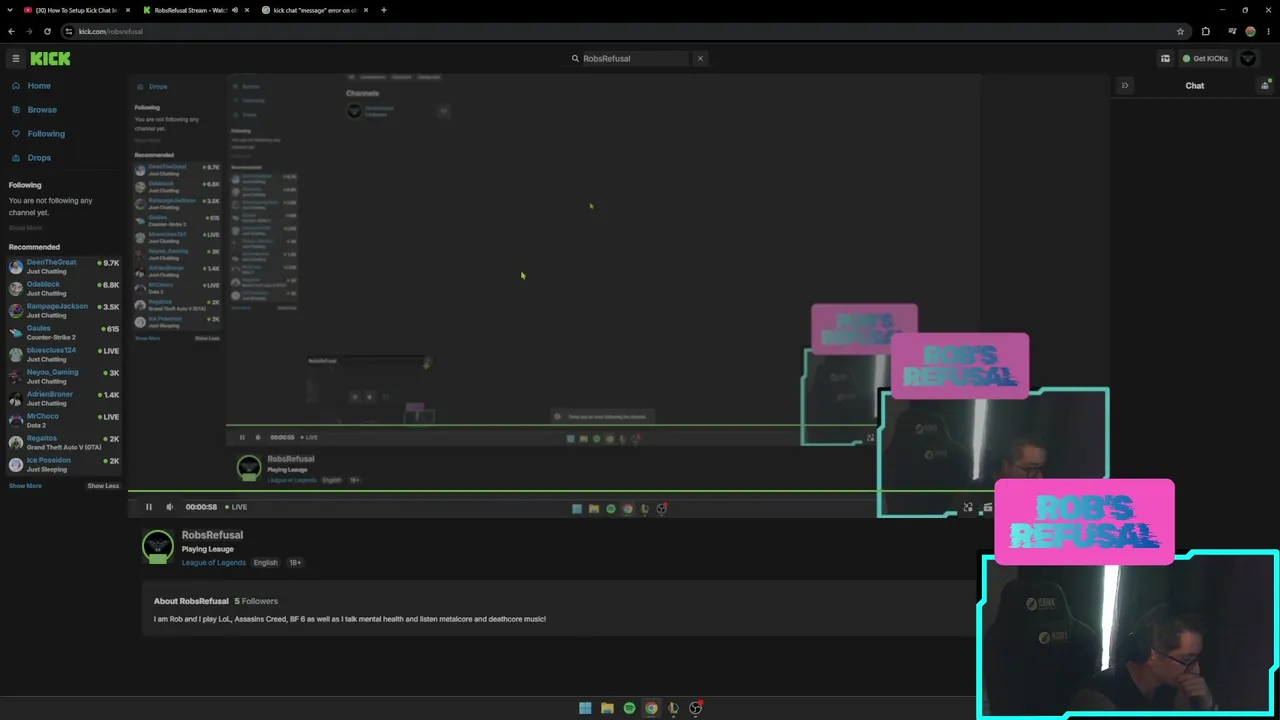Expand recommended list with Show More

25,486
